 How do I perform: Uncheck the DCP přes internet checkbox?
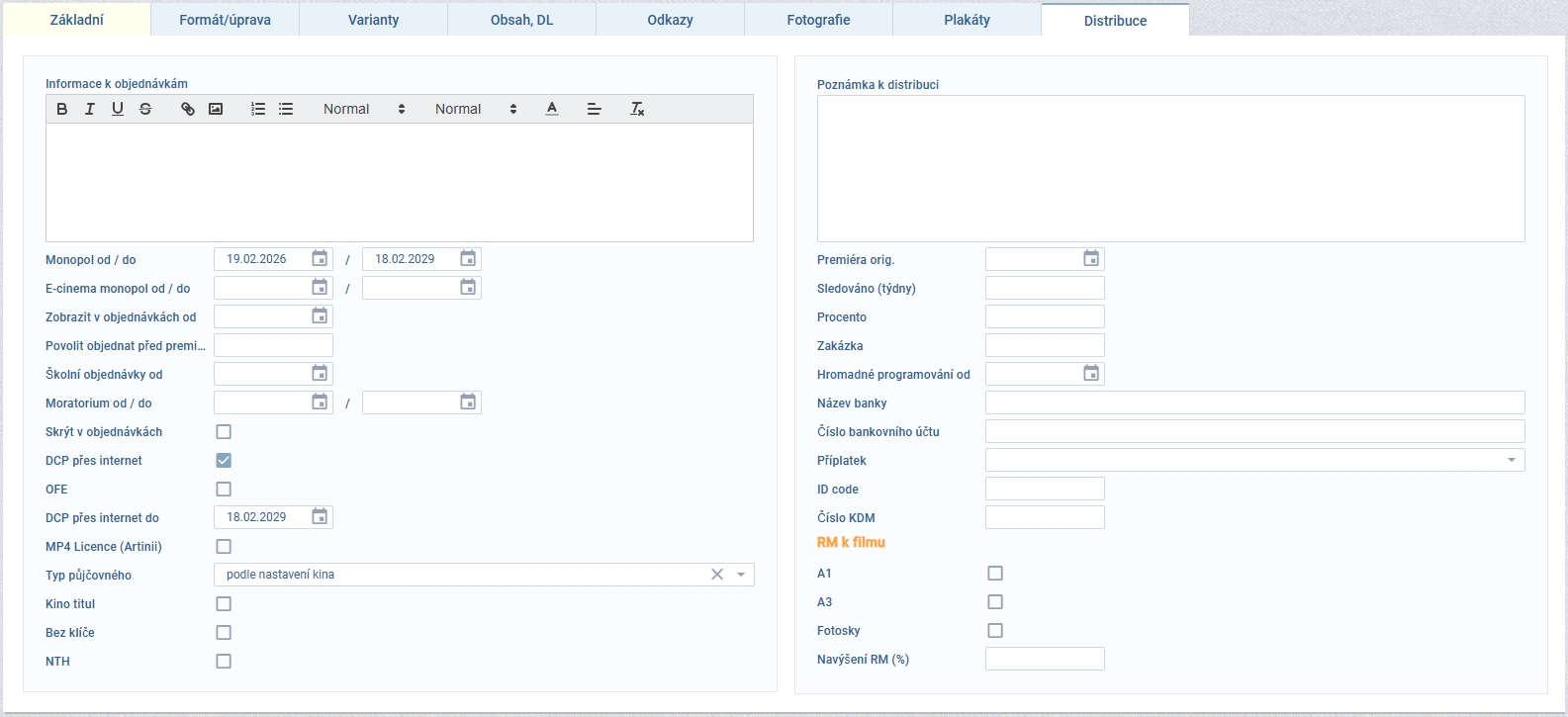tap(224, 461)
